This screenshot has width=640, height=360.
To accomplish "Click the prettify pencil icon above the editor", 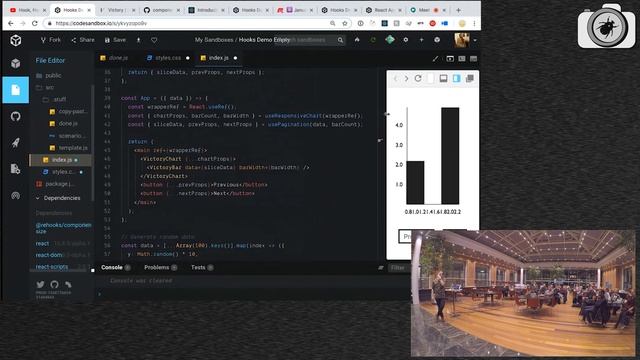I will pos(436,59).
